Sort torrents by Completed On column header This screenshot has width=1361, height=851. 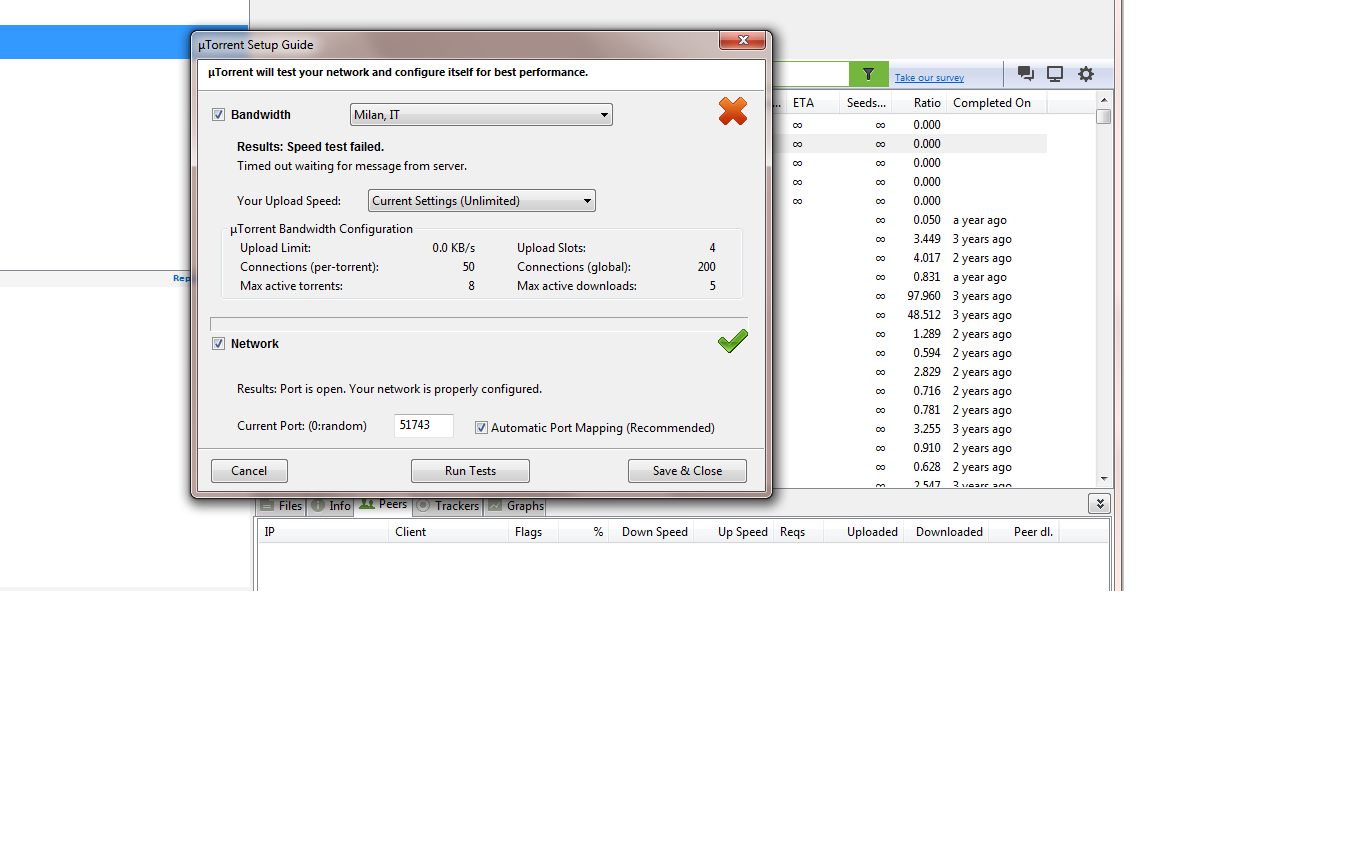(996, 103)
